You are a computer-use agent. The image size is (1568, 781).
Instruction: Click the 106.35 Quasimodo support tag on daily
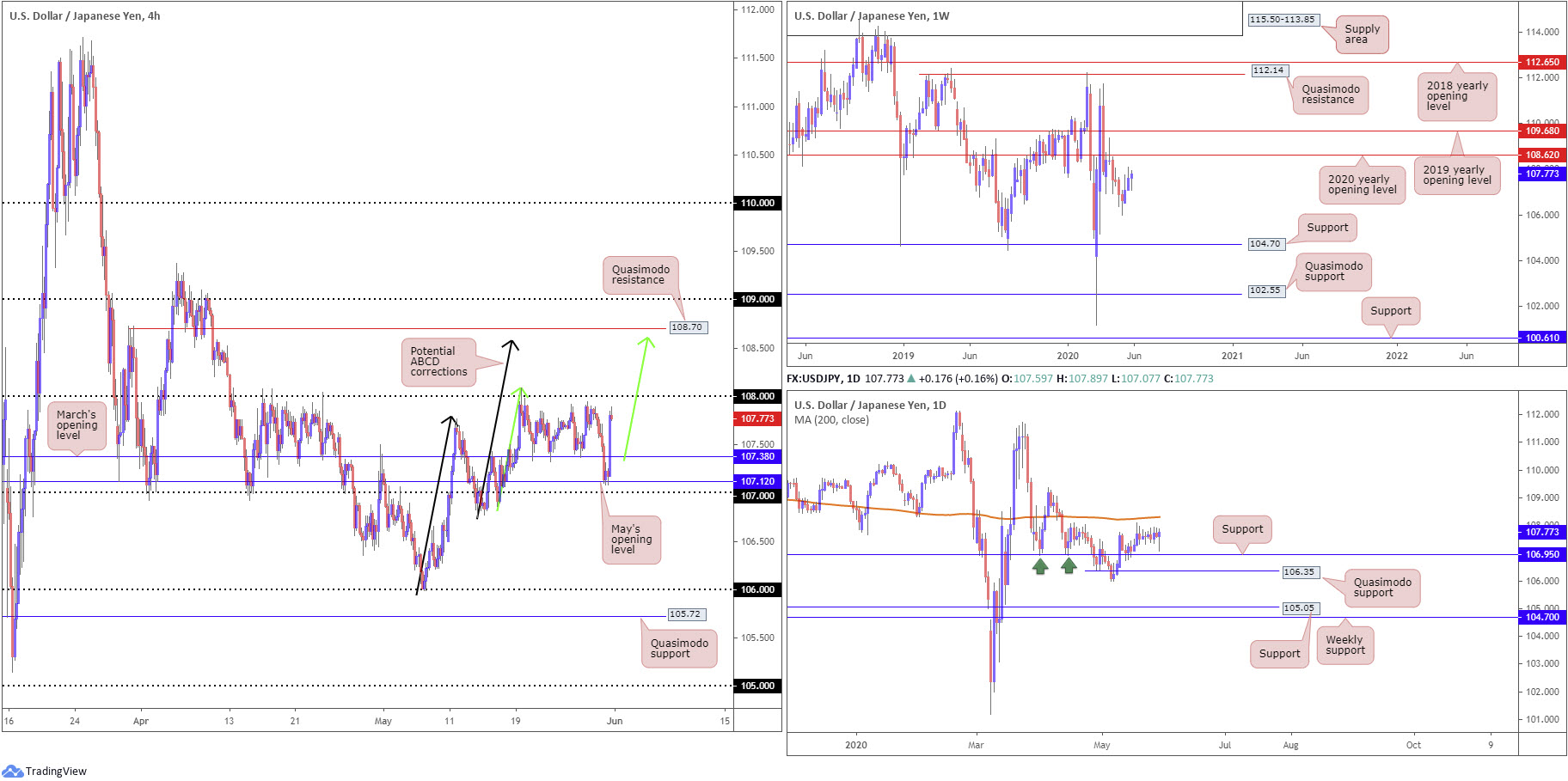[1298, 572]
